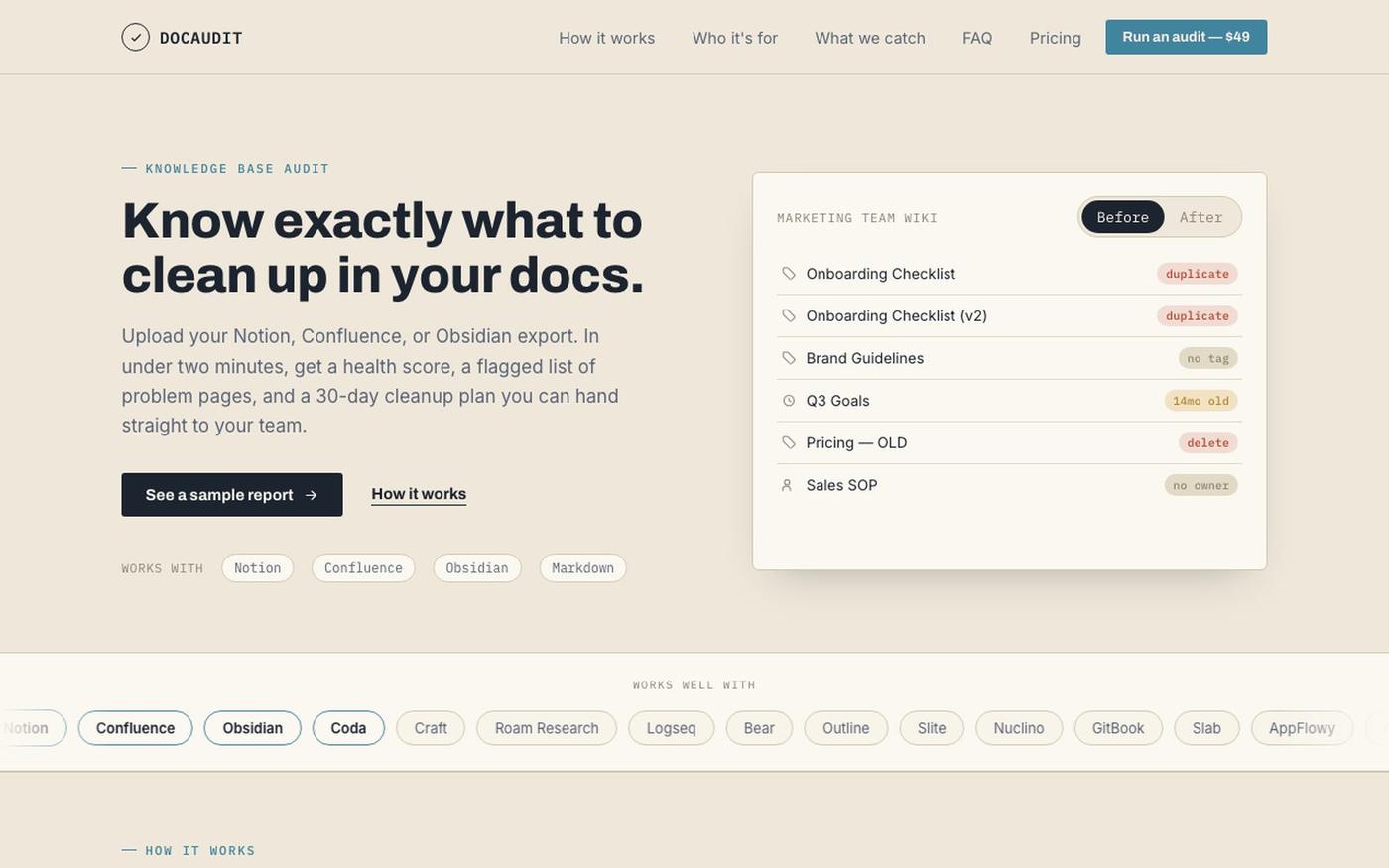Click the clock icon beside Q3 Goals
The height and width of the screenshot is (868, 1389).
[x=789, y=401]
